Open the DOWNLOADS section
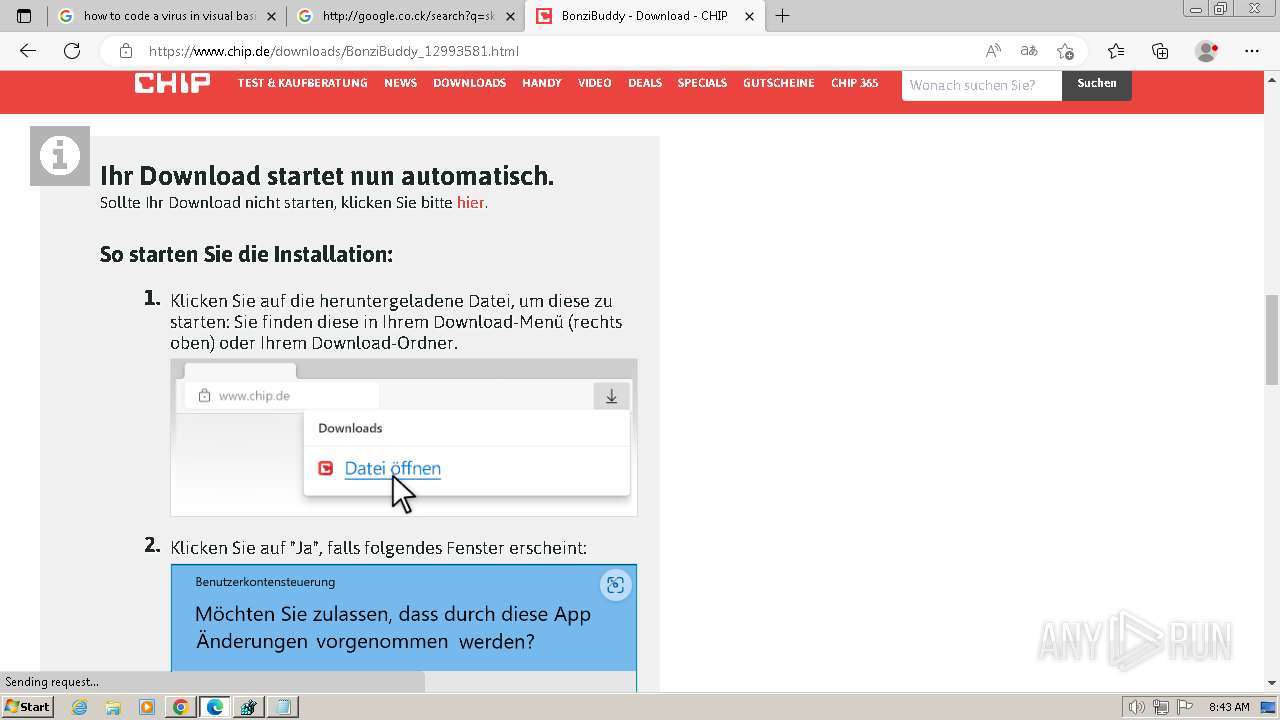This screenshot has width=1280, height=720. 469,83
